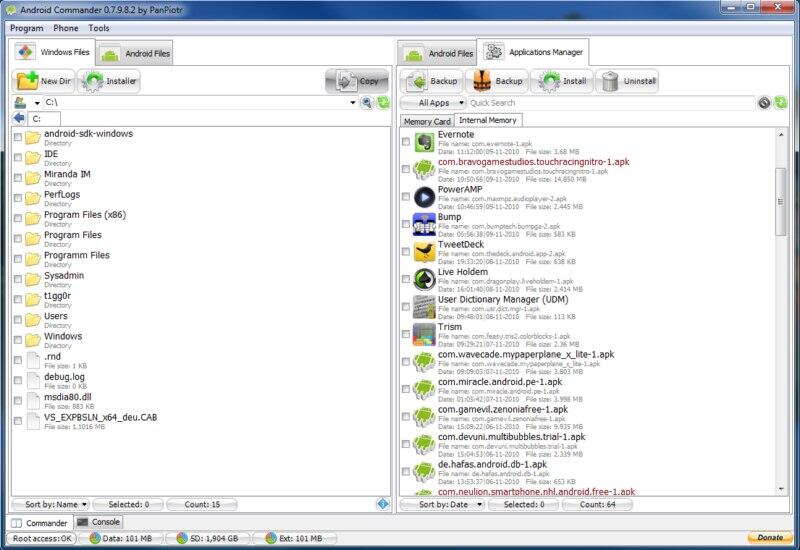
Task: Click the app list scroll down arrow
Action: click(781, 489)
